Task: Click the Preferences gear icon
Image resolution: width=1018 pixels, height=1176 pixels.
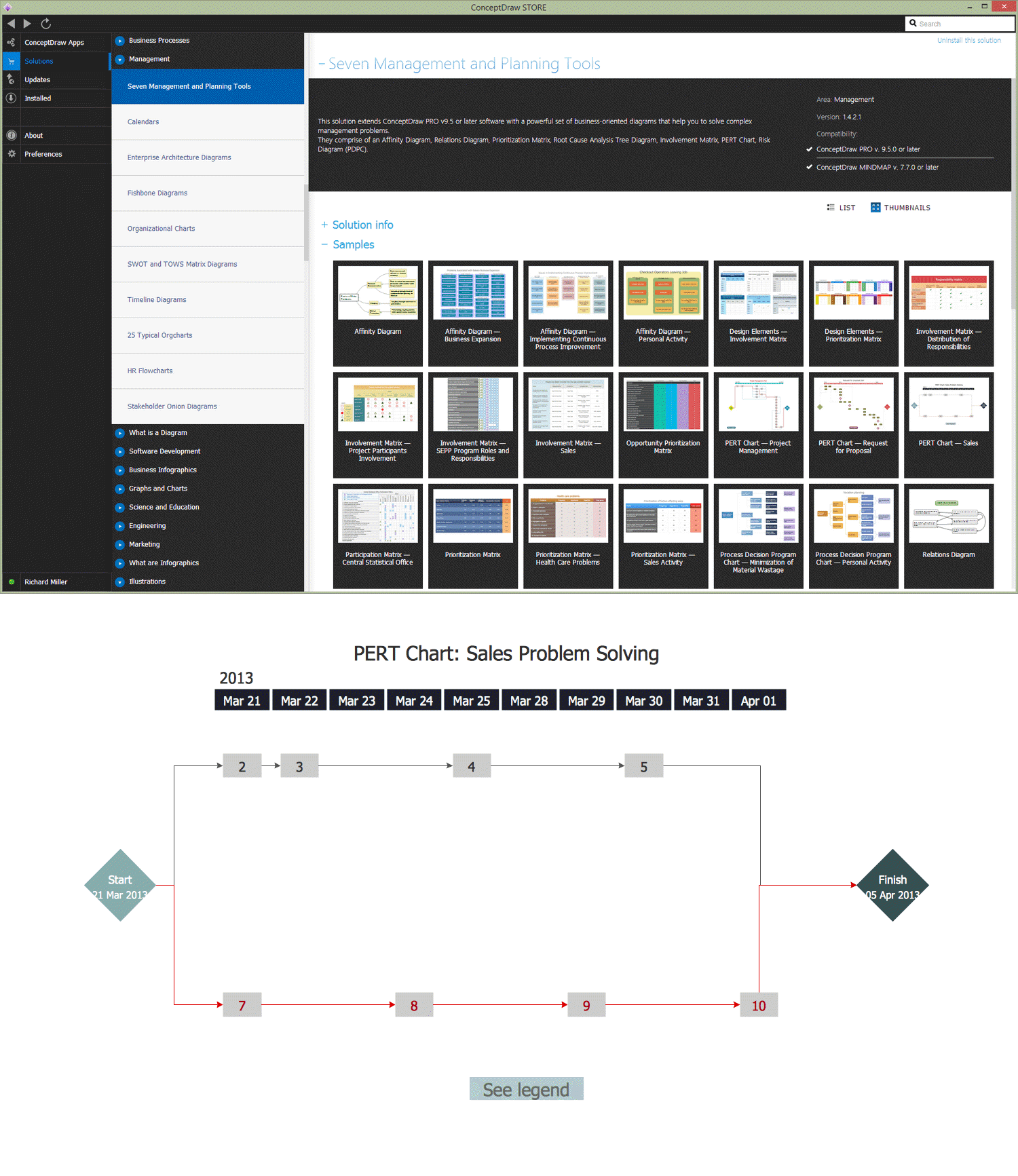Action: pos(11,154)
